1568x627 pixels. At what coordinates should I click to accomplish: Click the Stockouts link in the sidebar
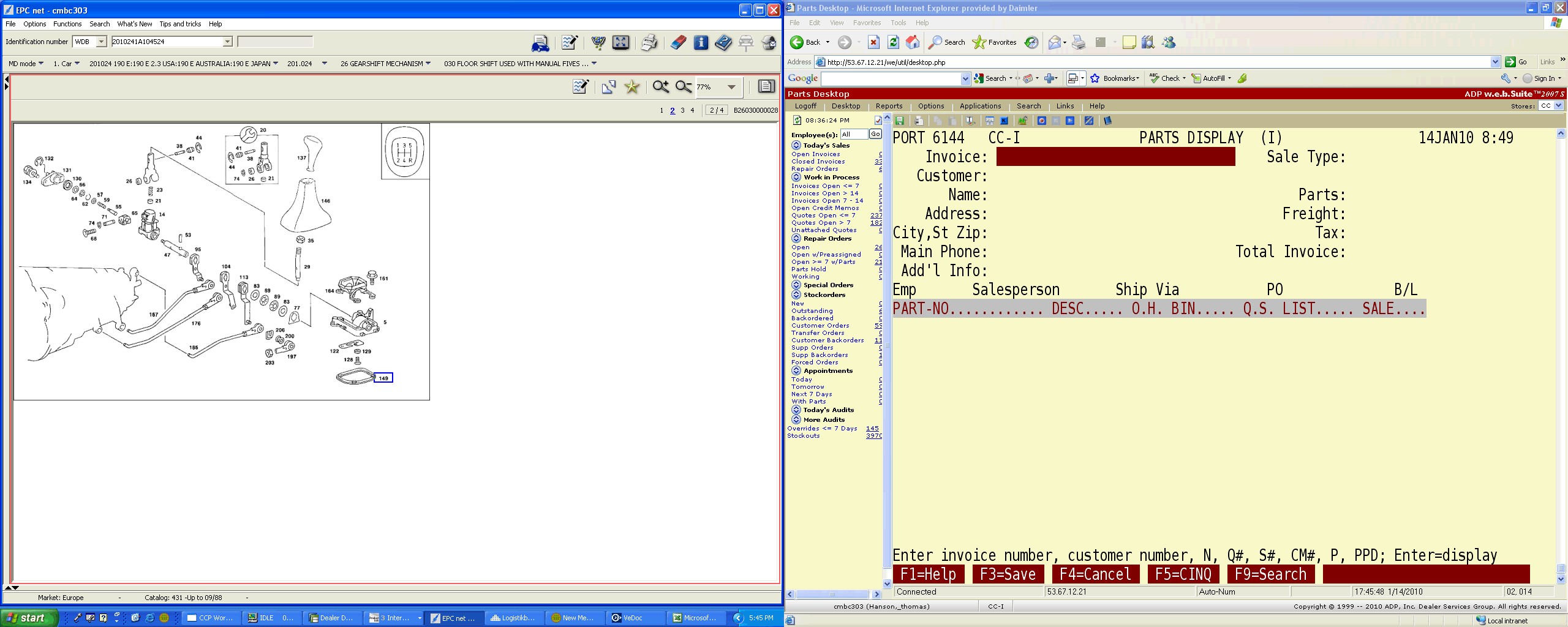803,436
